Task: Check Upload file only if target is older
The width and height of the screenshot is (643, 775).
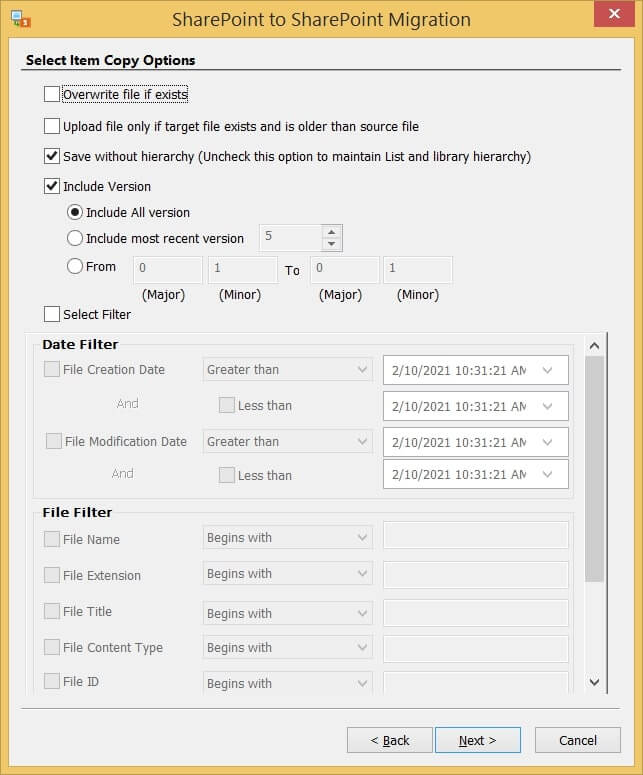Action: point(52,126)
